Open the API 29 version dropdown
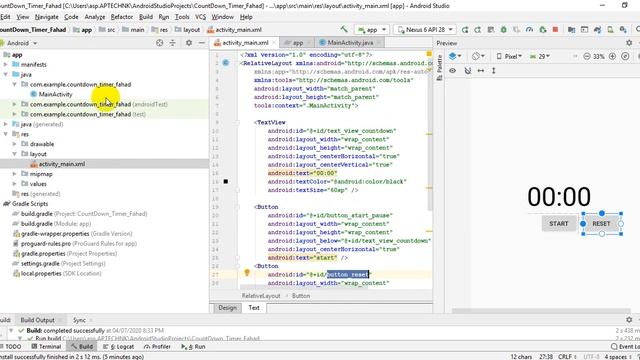Screen dimensions: 640x360 pos(540,56)
